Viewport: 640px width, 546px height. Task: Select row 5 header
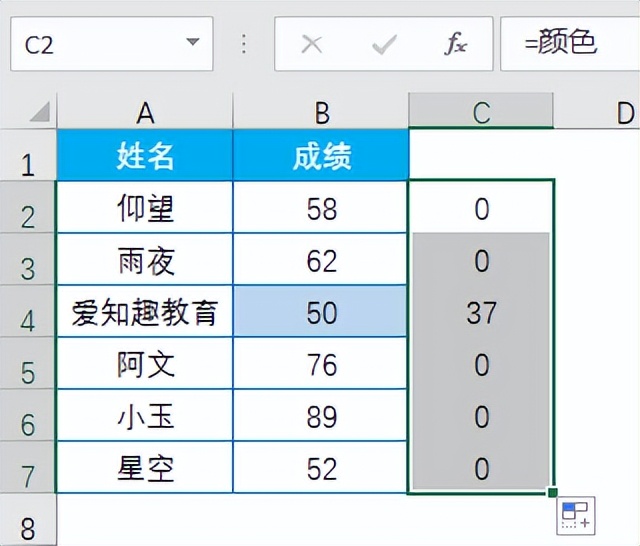click(x=28, y=363)
